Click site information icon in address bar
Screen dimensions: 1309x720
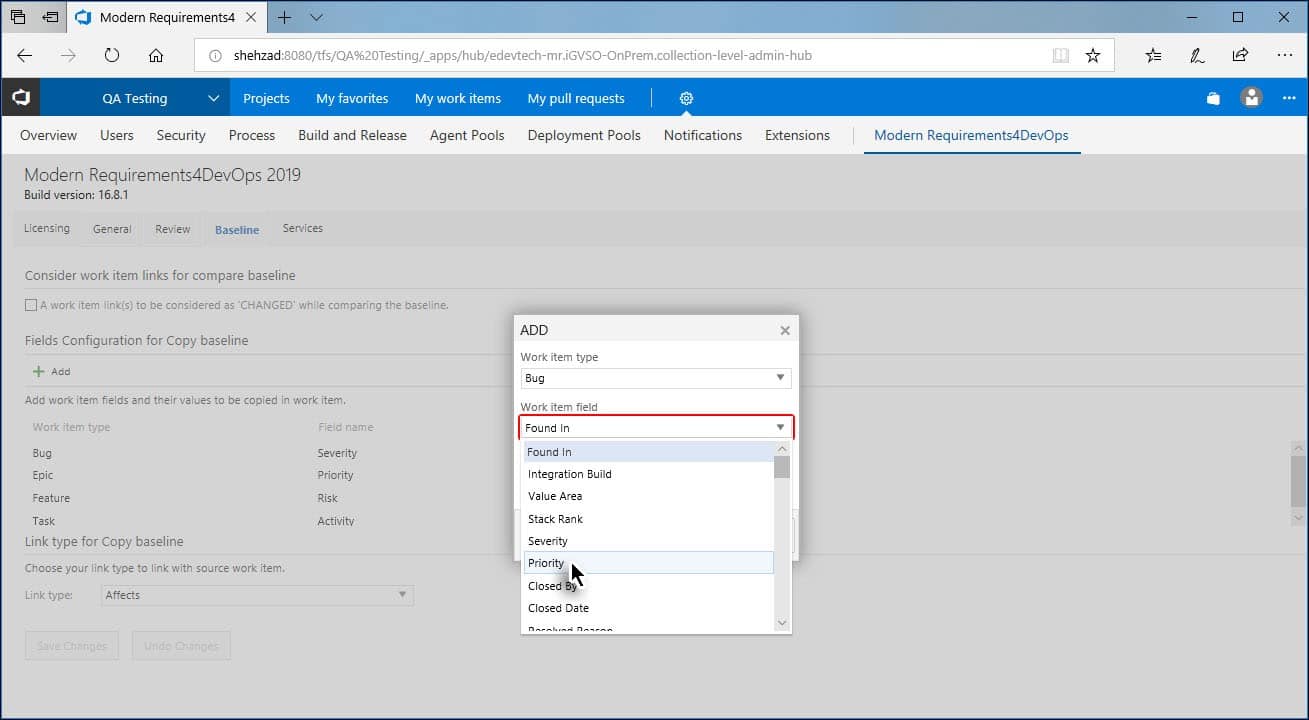(215, 56)
